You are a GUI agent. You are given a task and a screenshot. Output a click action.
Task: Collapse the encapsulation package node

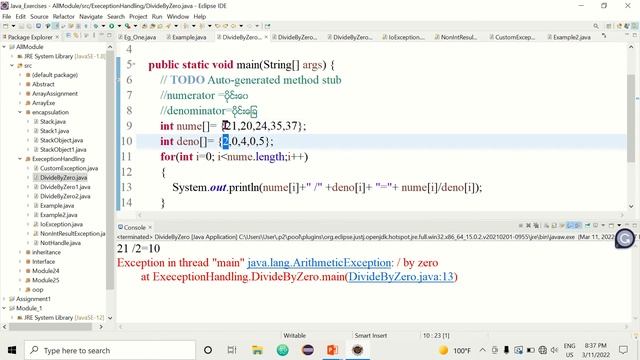(x=20, y=112)
